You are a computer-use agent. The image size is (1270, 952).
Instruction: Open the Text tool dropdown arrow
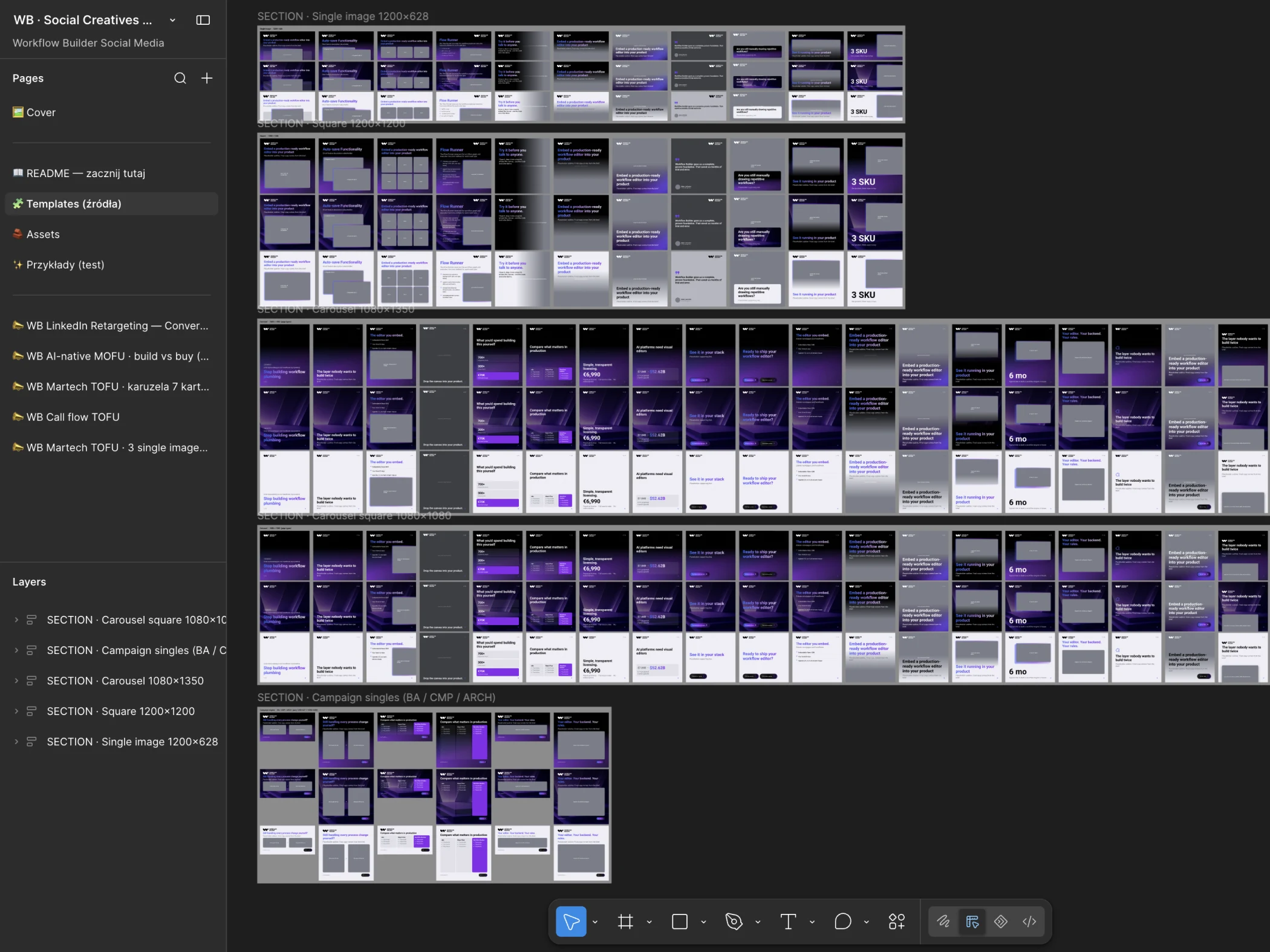812,922
